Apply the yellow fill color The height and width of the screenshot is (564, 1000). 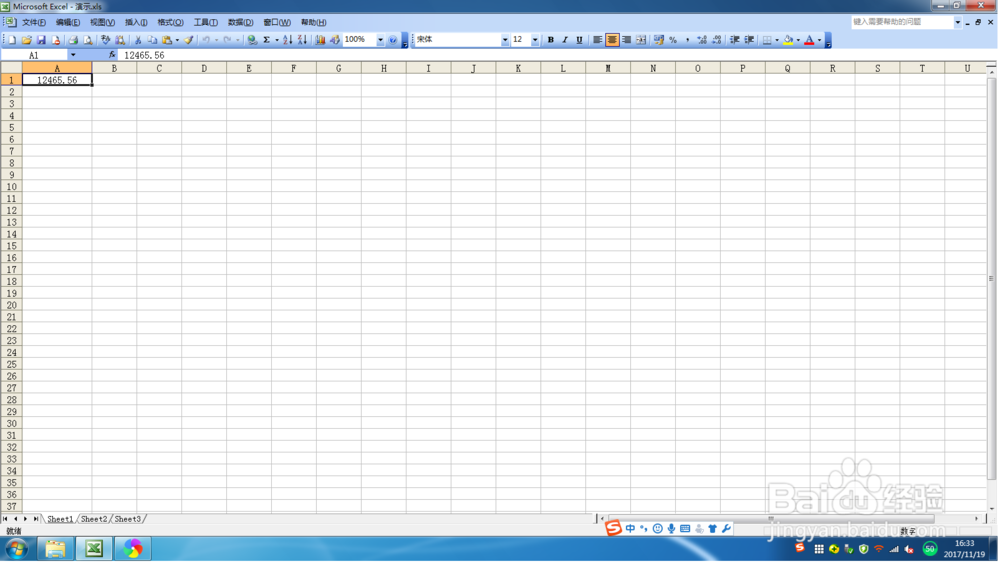(789, 40)
